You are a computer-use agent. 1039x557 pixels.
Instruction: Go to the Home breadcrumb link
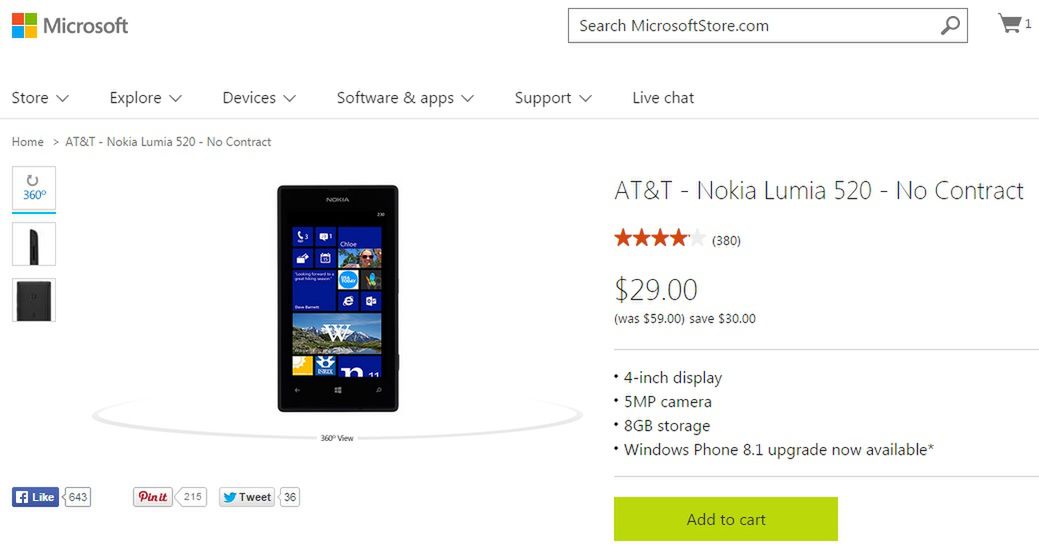(27, 142)
